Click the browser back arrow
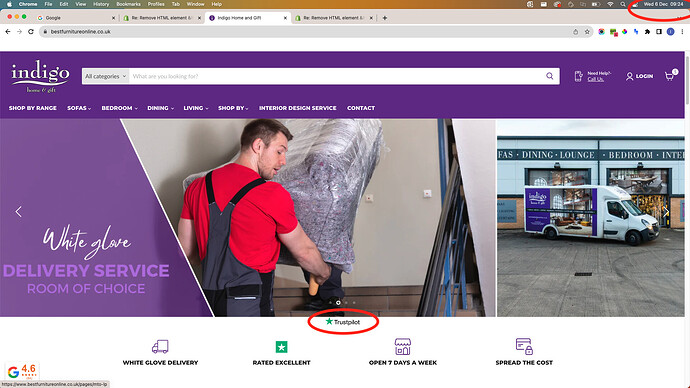The image size is (690, 388). click(7, 32)
